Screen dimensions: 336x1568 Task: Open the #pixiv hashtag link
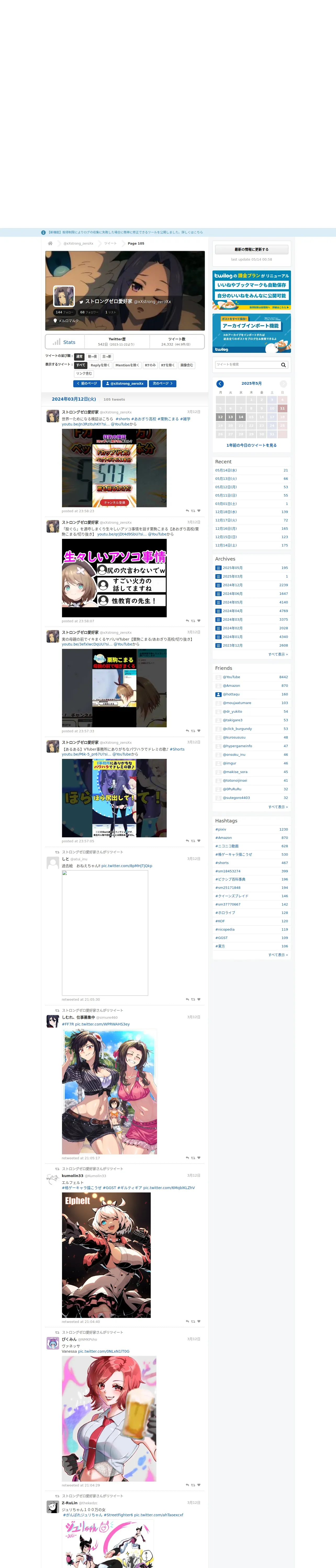pyautogui.click(x=221, y=830)
